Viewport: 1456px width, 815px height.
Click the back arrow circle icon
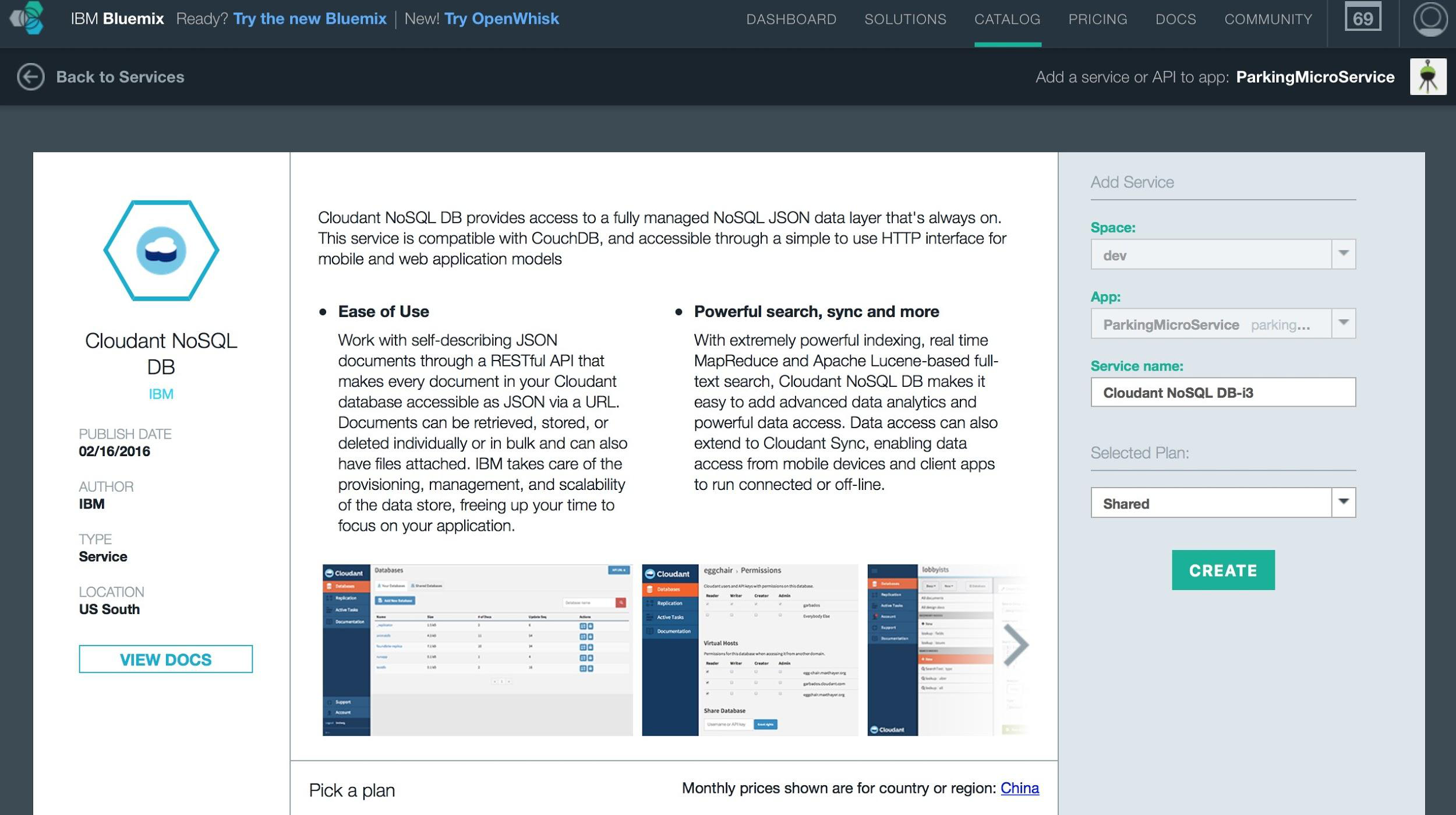click(x=30, y=77)
